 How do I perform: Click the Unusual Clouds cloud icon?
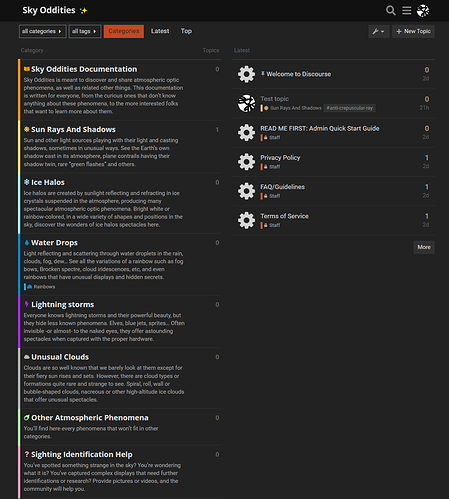click(27, 357)
